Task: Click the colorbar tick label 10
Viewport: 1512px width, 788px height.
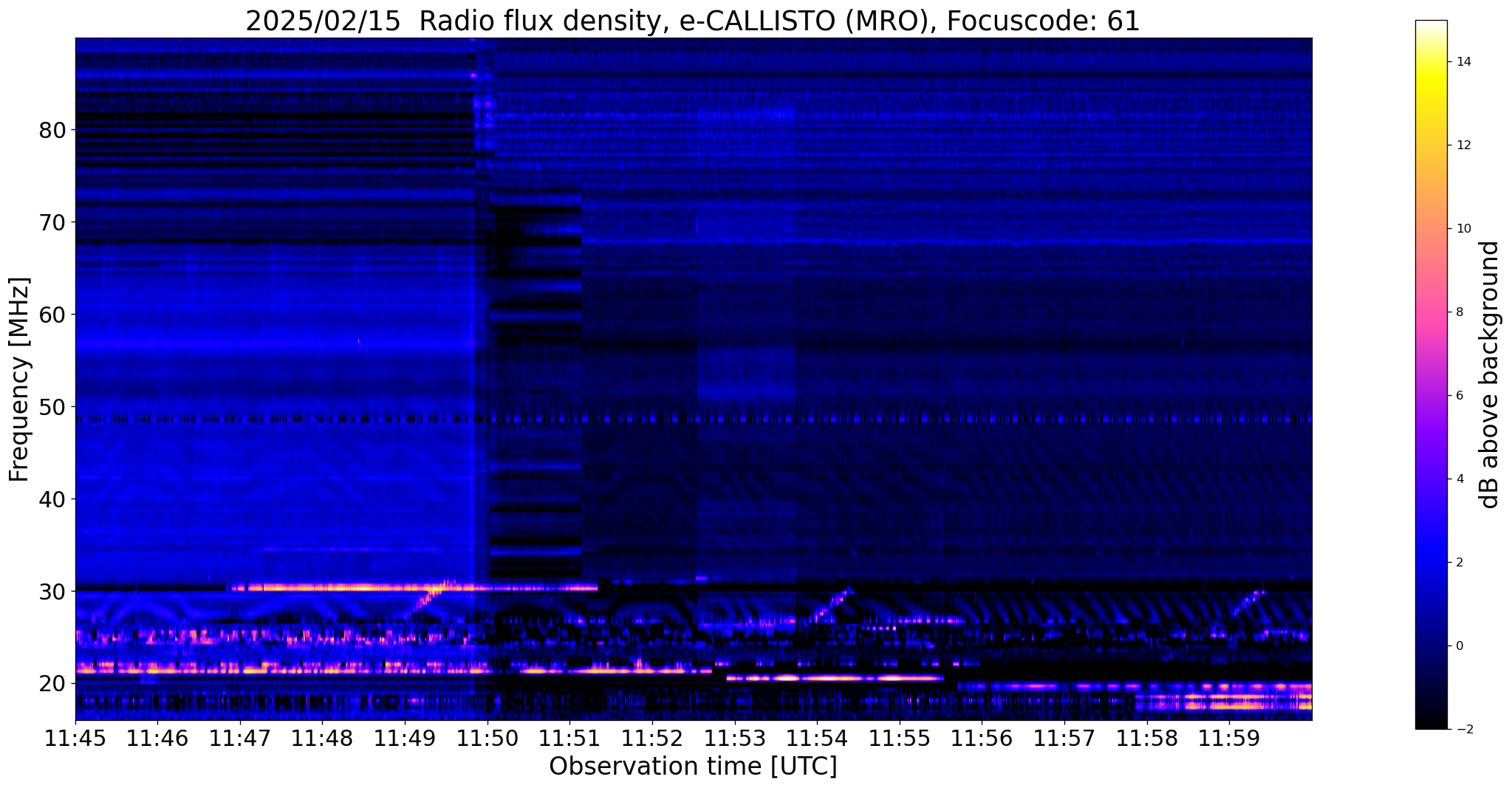Action: tap(1463, 229)
